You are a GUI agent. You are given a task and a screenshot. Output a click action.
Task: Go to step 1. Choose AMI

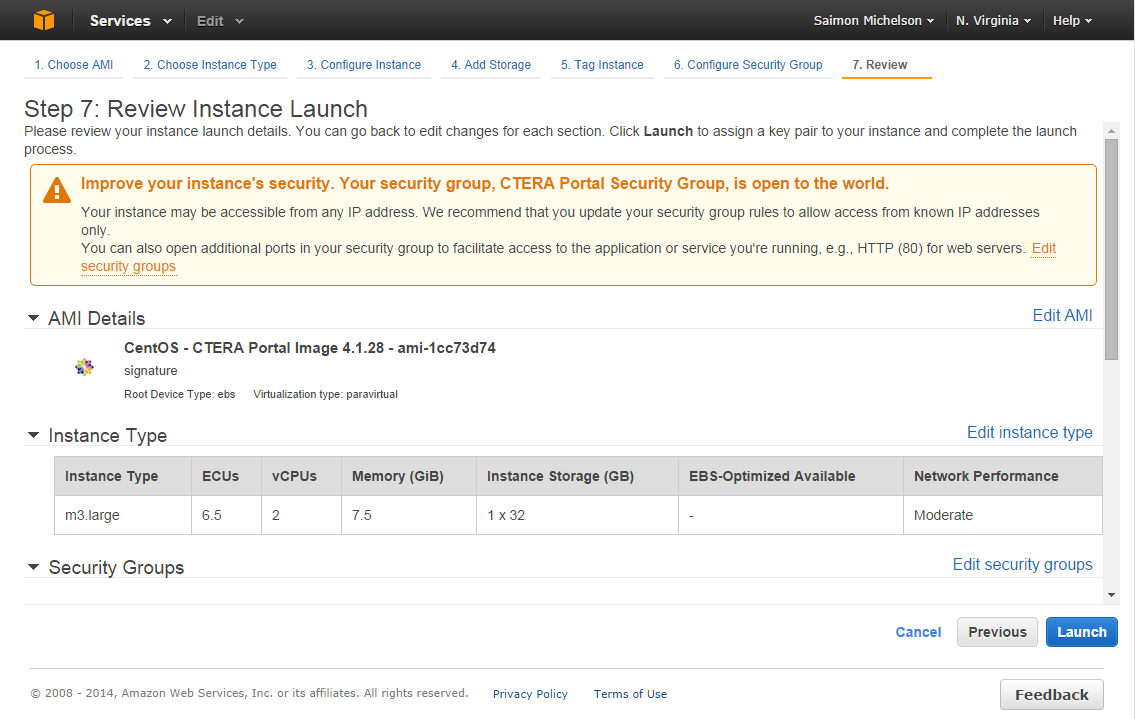point(74,64)
